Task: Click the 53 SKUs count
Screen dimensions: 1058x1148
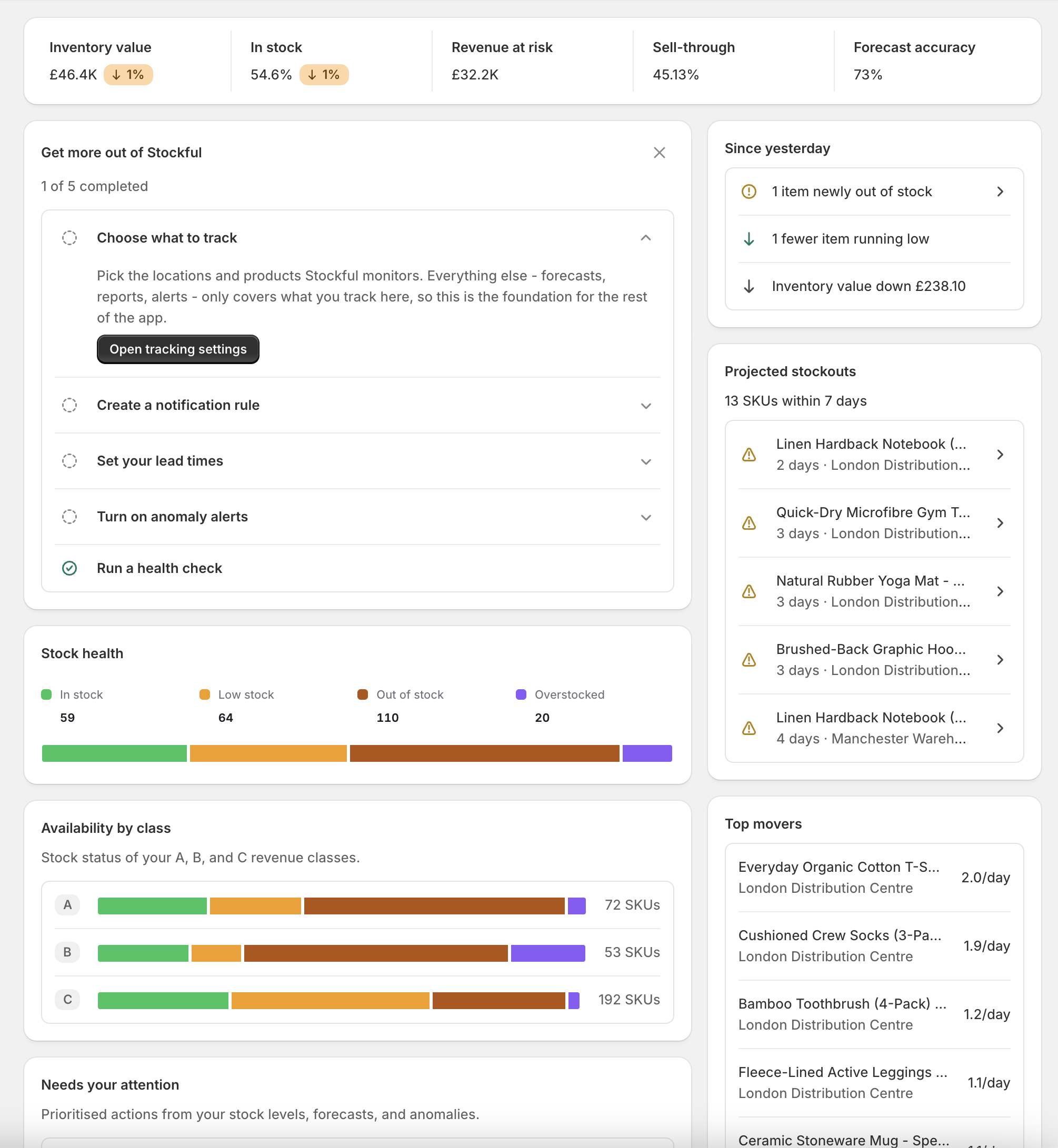Action: click(x=633, y=953)
